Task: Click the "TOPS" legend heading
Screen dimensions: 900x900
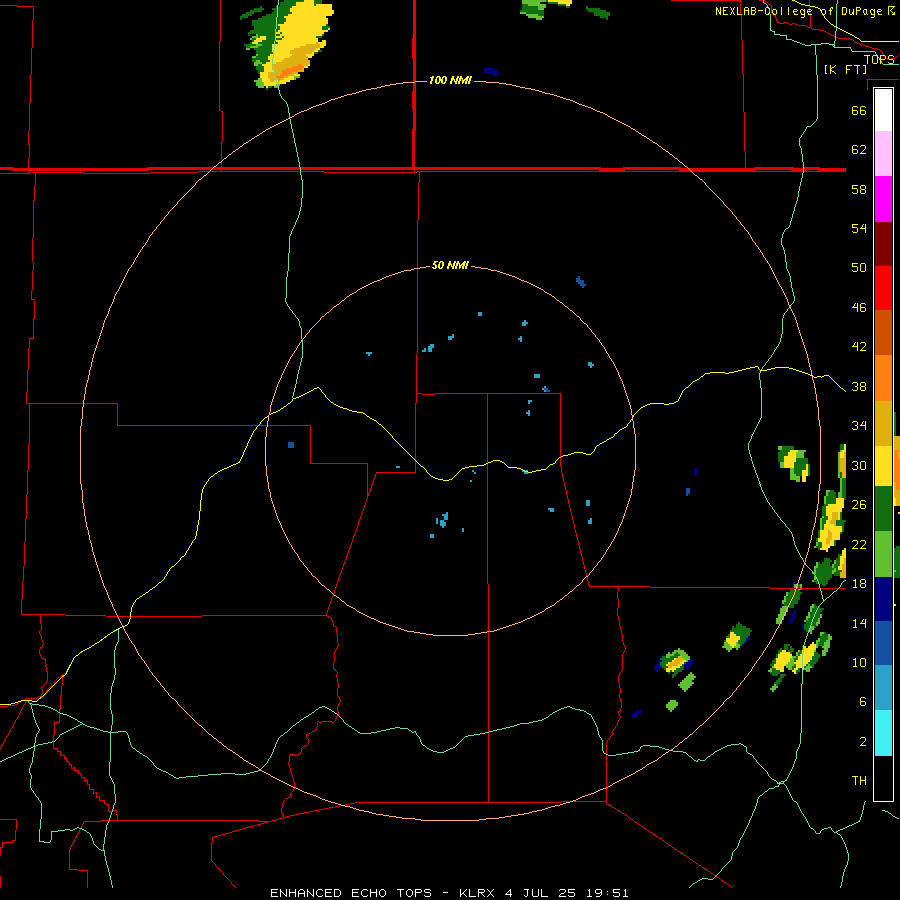Action: coord(879,59)
